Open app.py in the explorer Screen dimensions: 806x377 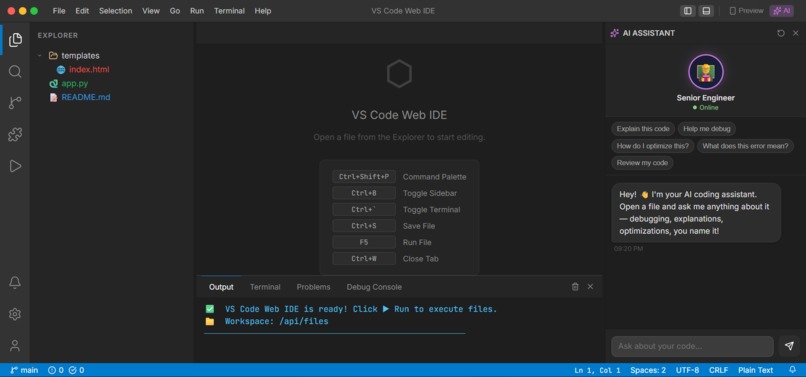click(x=75, y=83)
